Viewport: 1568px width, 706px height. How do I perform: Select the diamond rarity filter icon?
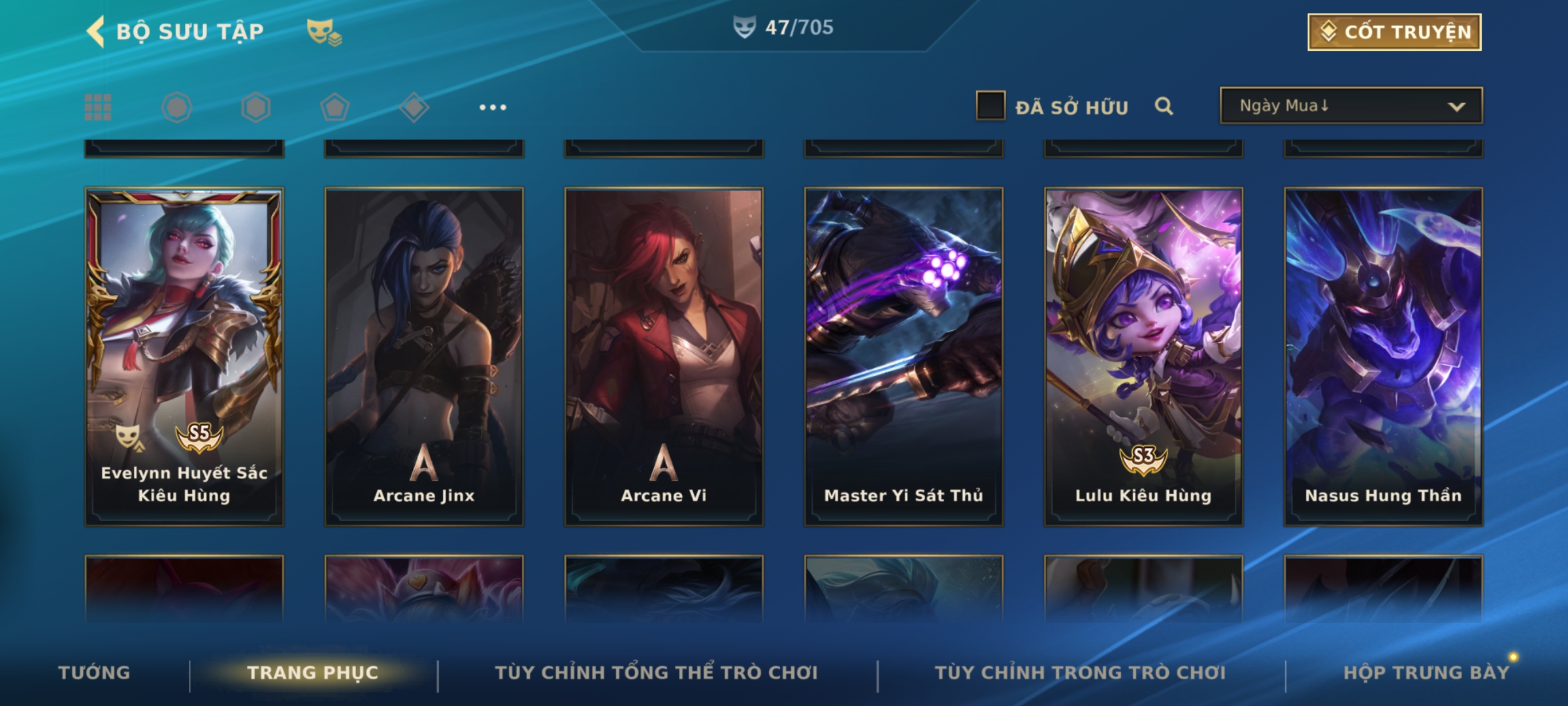point(414,107)
